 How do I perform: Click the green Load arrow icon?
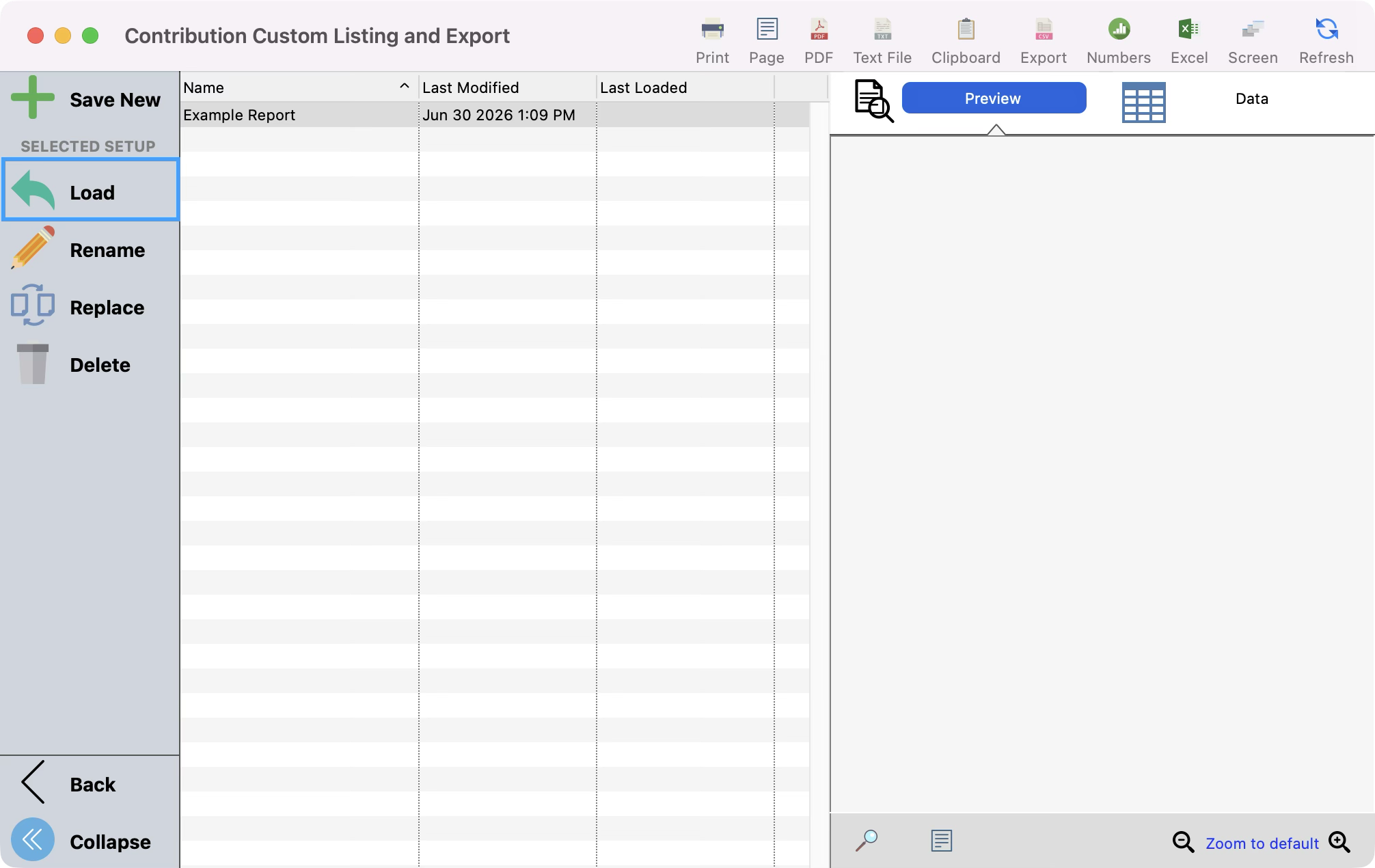pyautogui.click(x=32, y=189)
